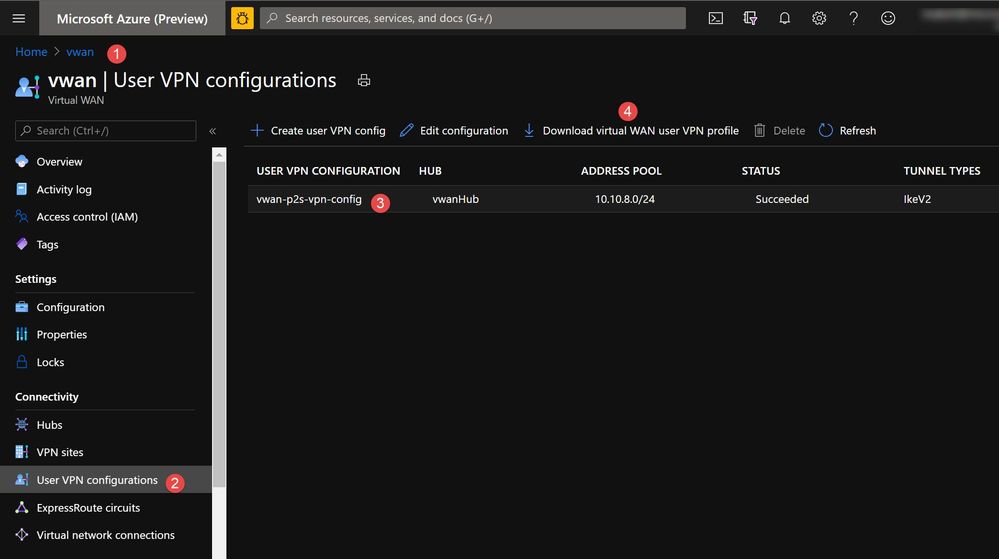Image resolution: width=999 pixels, height=559 pixels.
Task: Sort by HUB column header
Action: 430,171
